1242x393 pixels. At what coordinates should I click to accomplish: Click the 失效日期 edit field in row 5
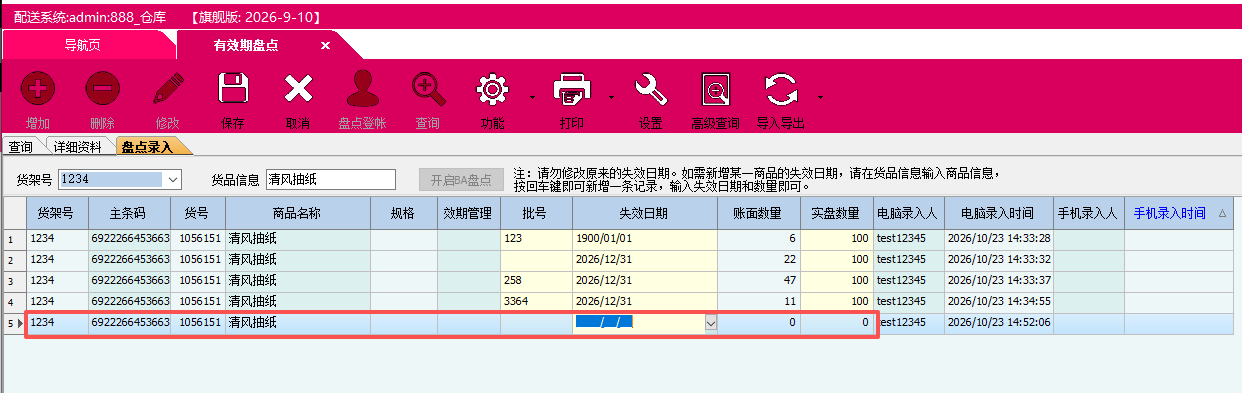point(639,323)
